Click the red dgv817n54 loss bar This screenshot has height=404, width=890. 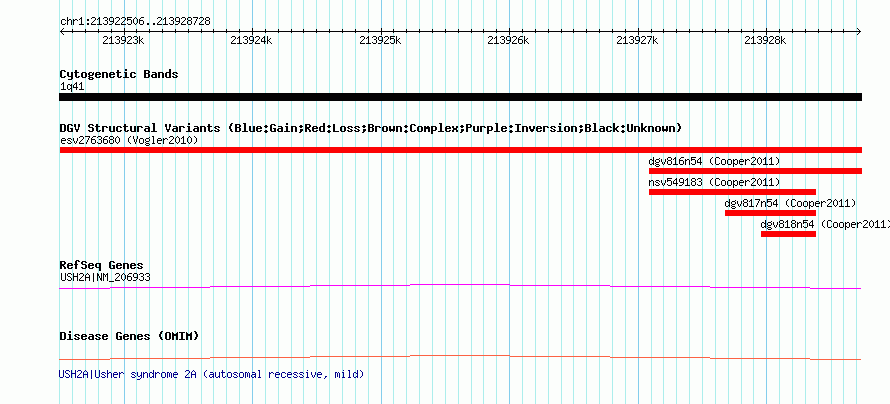(770, 213)
